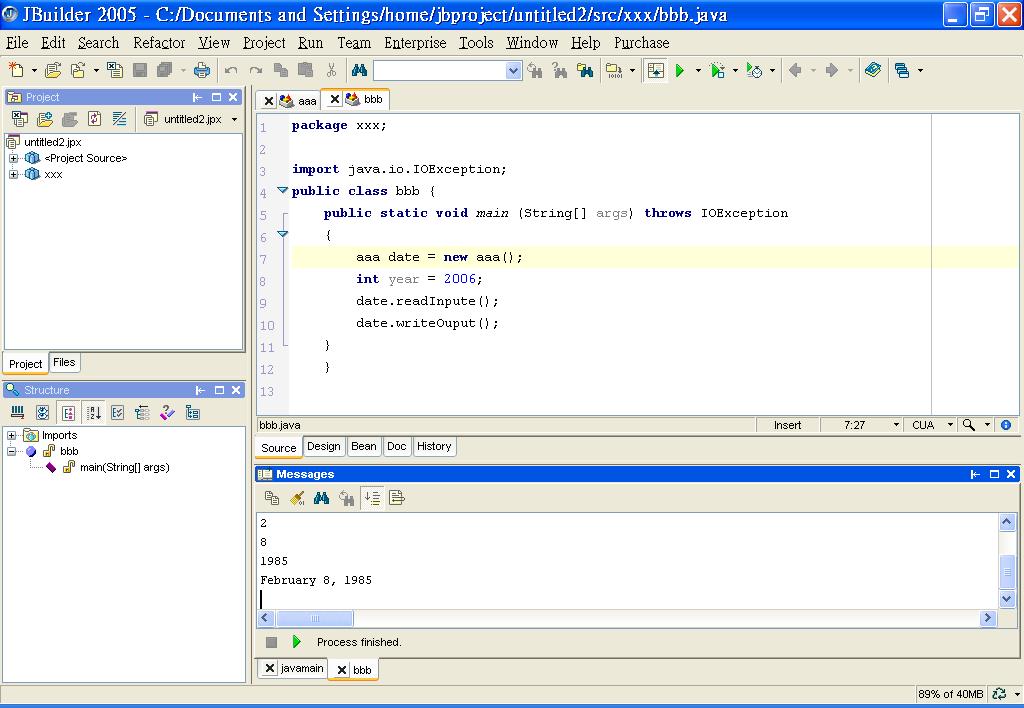
Task: Close the Structure pane
Action: click(236, 390)
